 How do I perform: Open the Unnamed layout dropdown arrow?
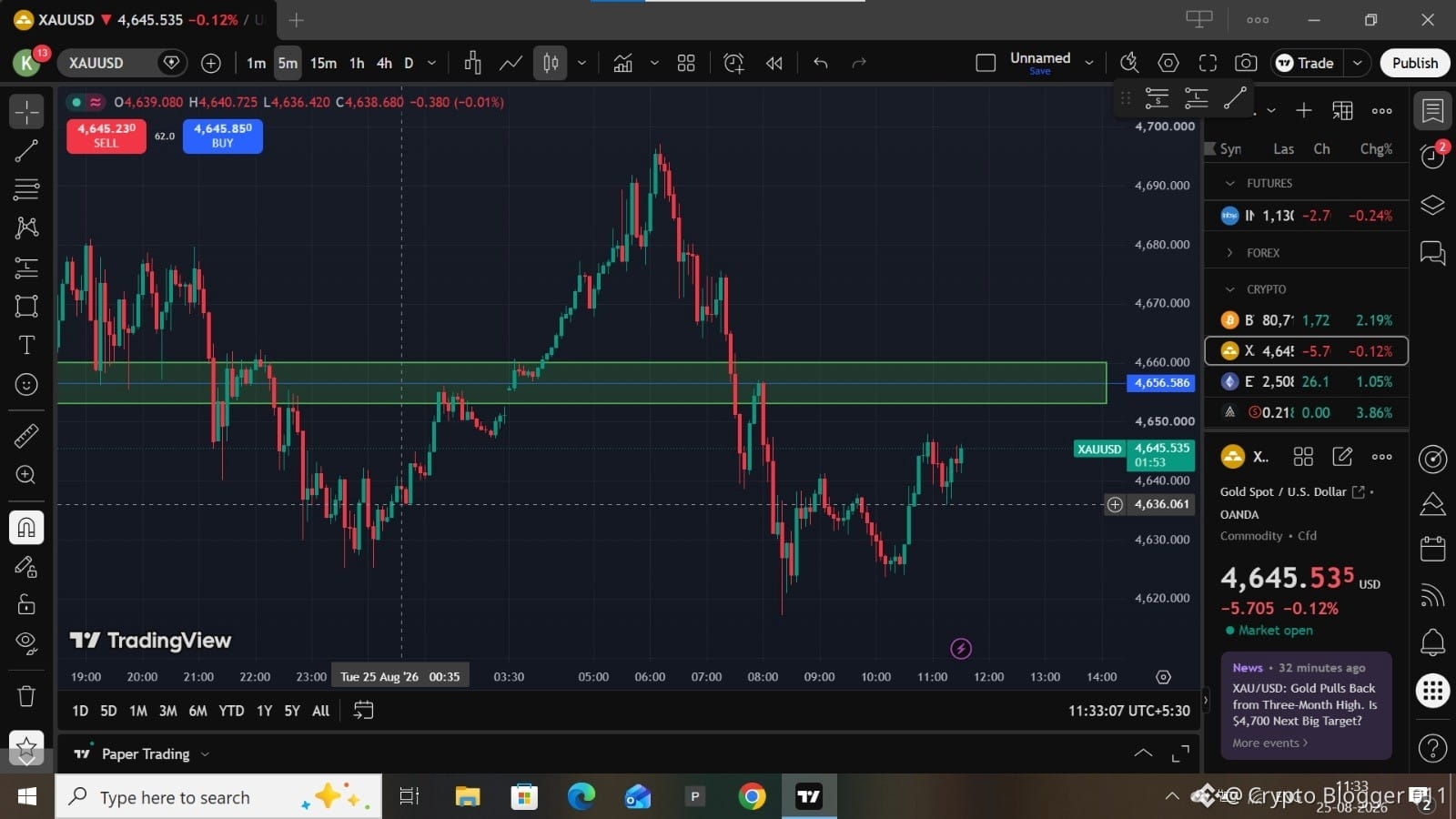tap(1089, 63)
